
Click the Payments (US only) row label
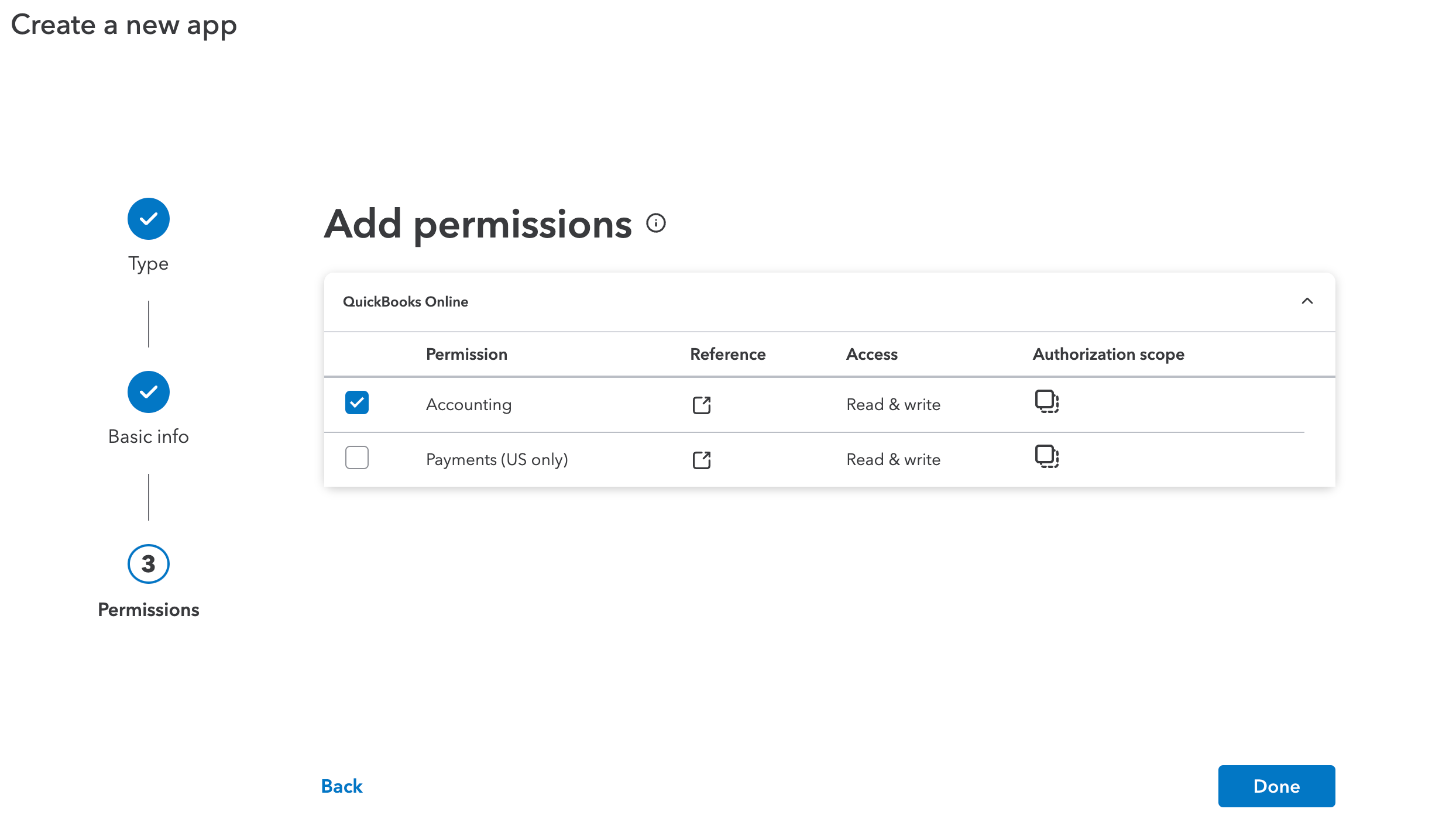[497, 460]
